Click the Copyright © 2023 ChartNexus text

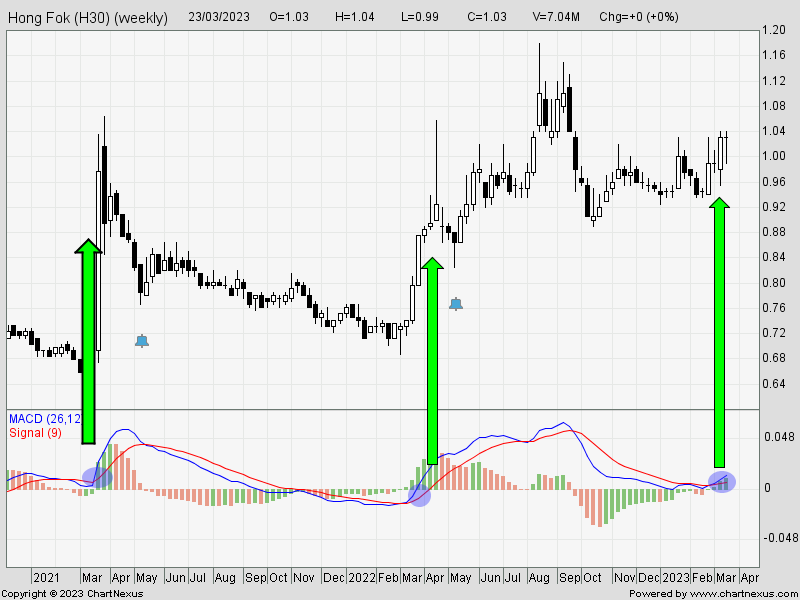click(72, 594)
